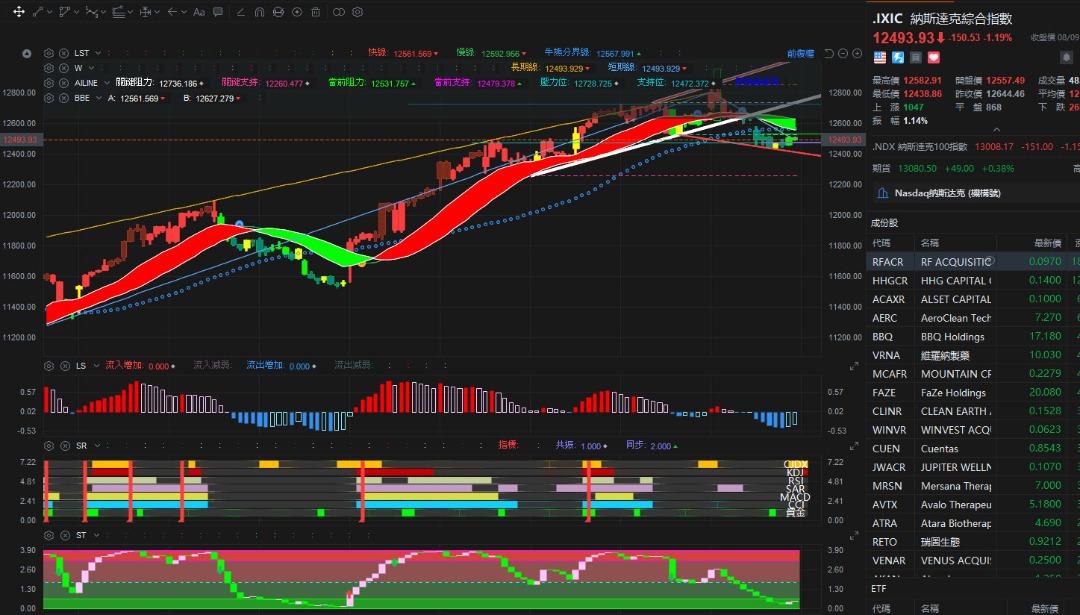Select the pencil freehand draw tool
Viewport: 1080px width, 615px height.
tap(240, 12)
